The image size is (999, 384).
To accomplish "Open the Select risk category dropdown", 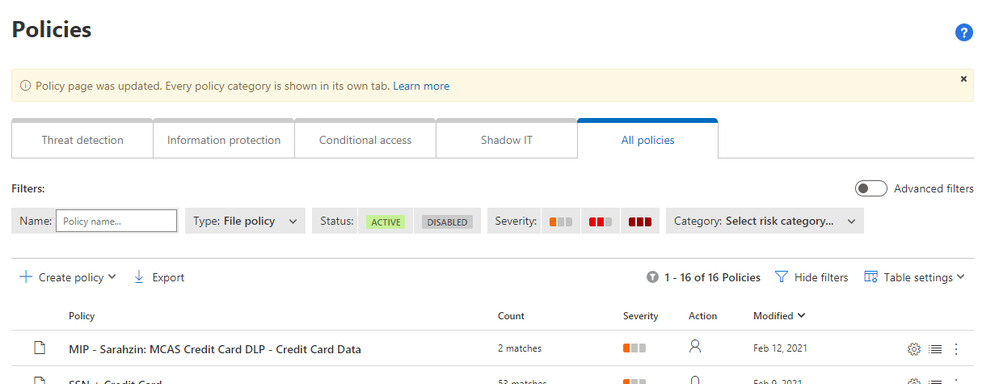I will (765, 221).
